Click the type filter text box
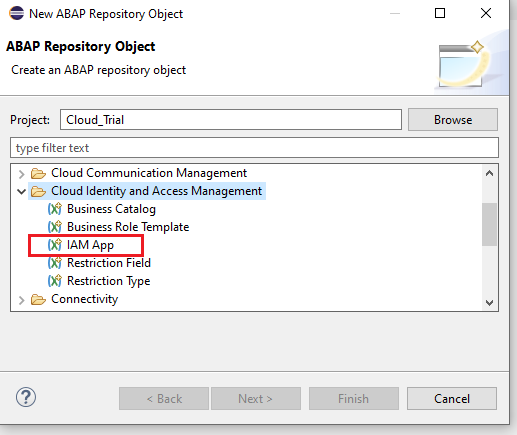 click(x=254, y=148)
